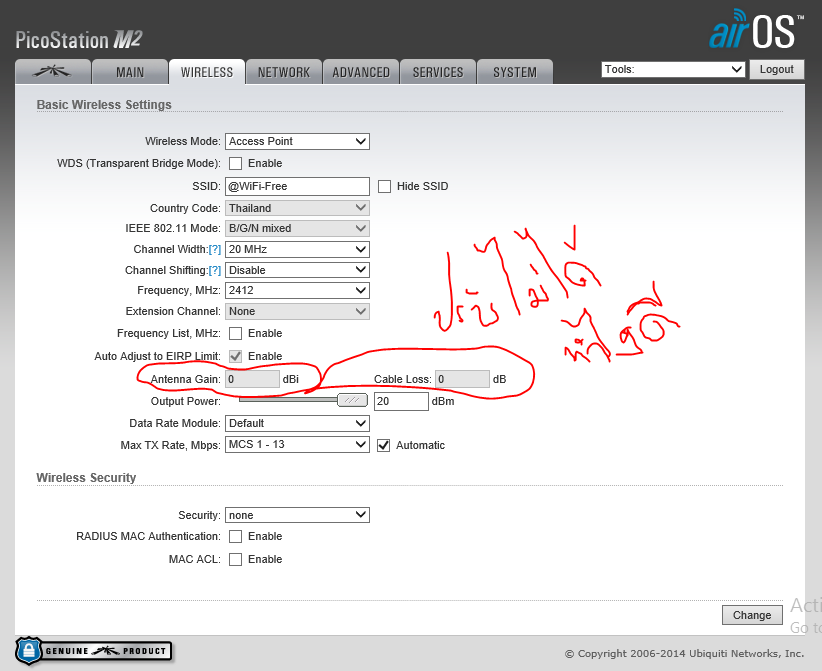Click the Change button
Viewport: 822px width, 671px height.
click(x=752, y=615)
